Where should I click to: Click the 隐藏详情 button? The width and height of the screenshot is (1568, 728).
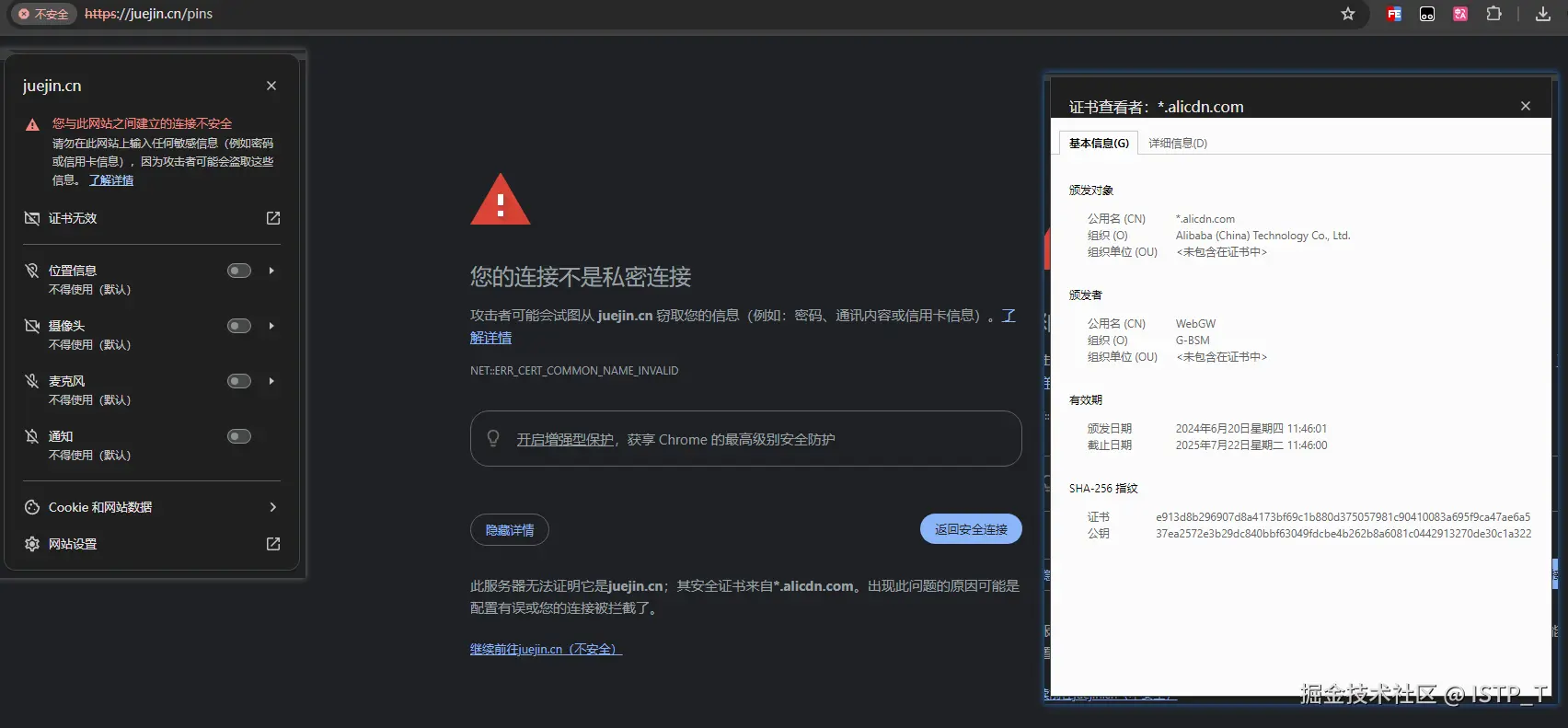pyautogui.click(x=510, y=530)
